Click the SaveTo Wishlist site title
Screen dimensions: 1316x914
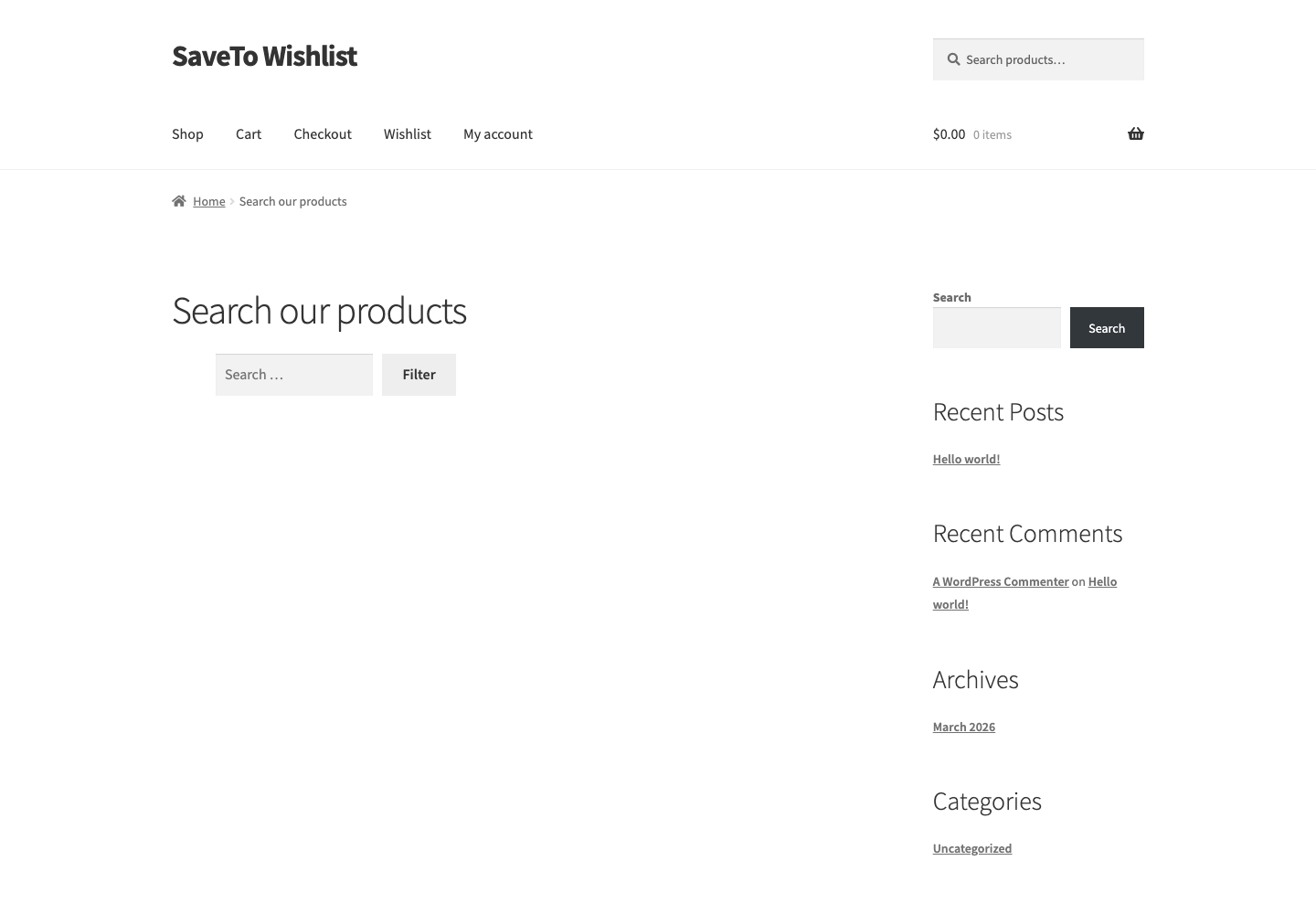(x=264, y=56)
